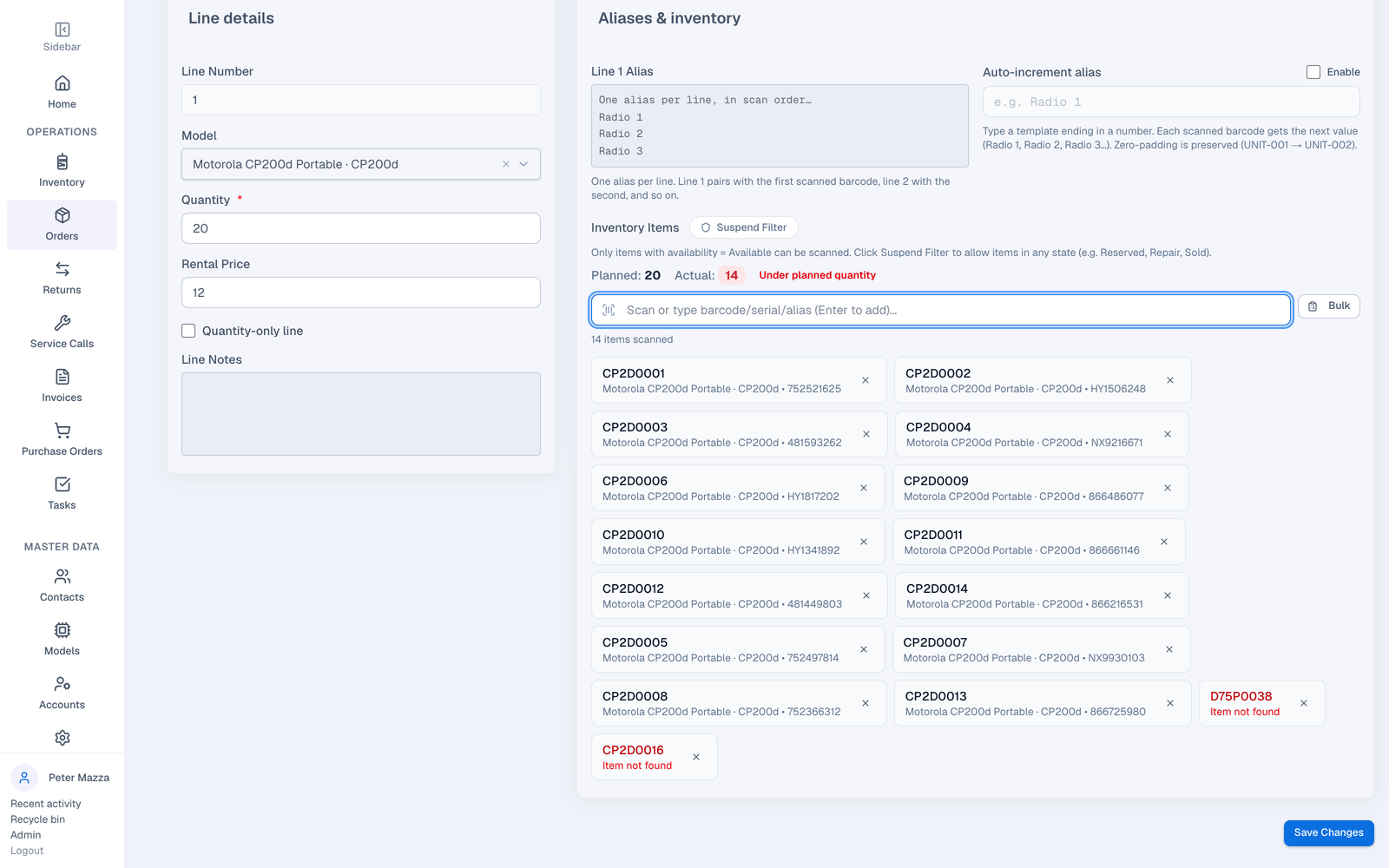
Task: Open Service Calls page
Action: click(x=62, y=332)
